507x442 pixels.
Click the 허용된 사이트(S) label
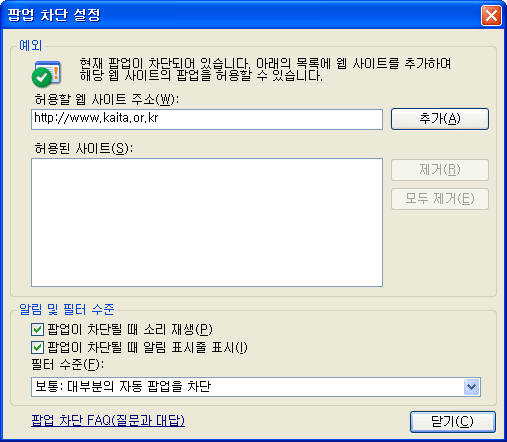[x=84, y=148]
